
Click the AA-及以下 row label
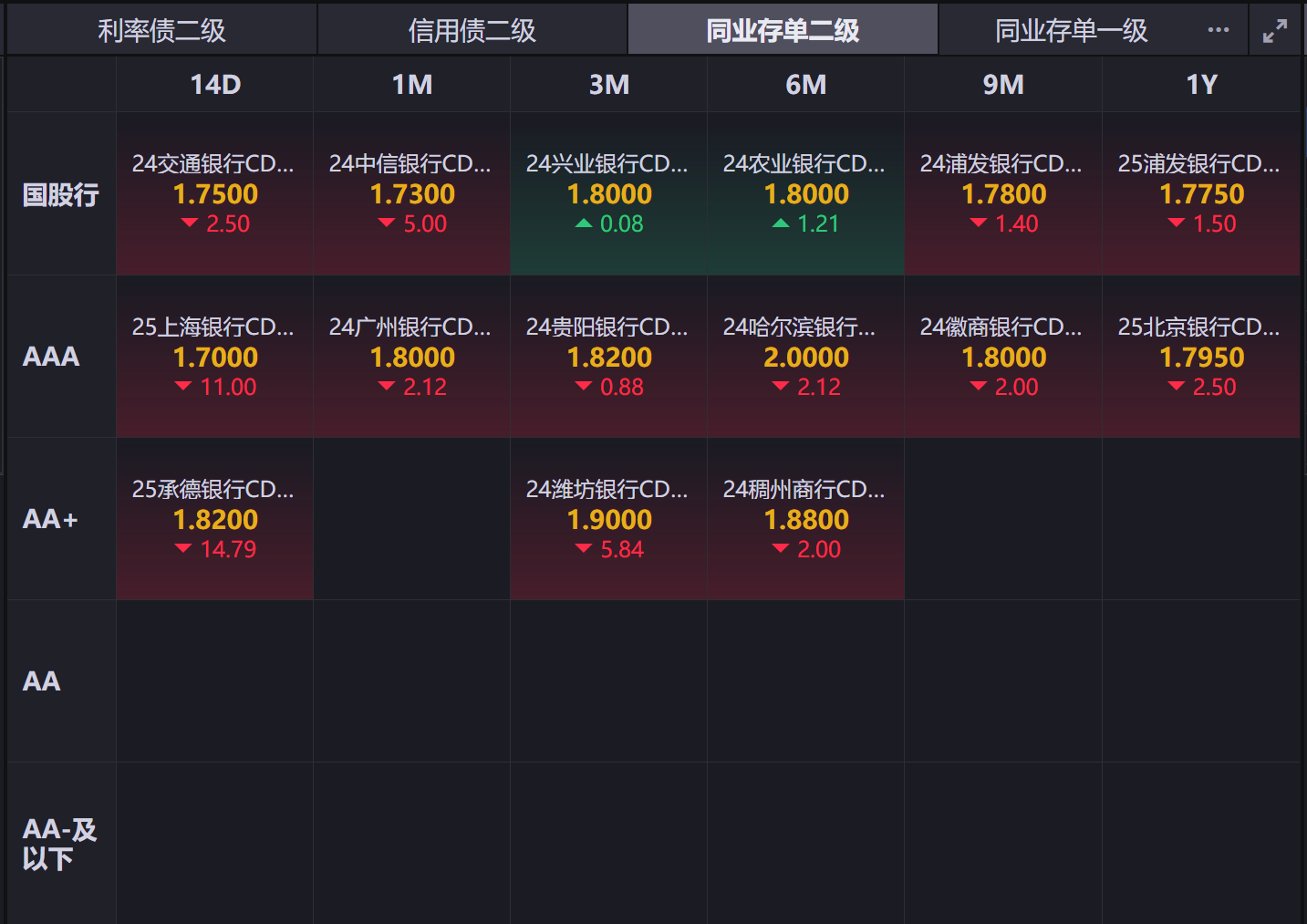55,844
